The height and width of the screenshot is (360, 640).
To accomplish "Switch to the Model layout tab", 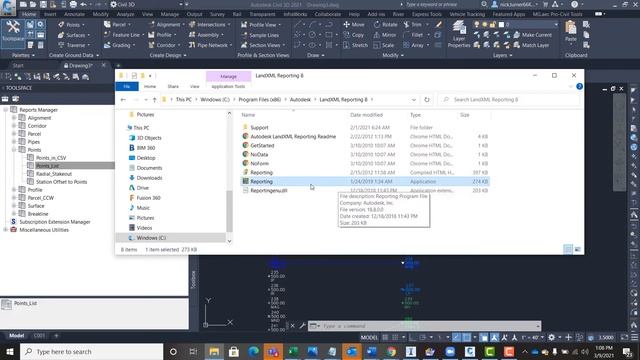I will [17, 336].
